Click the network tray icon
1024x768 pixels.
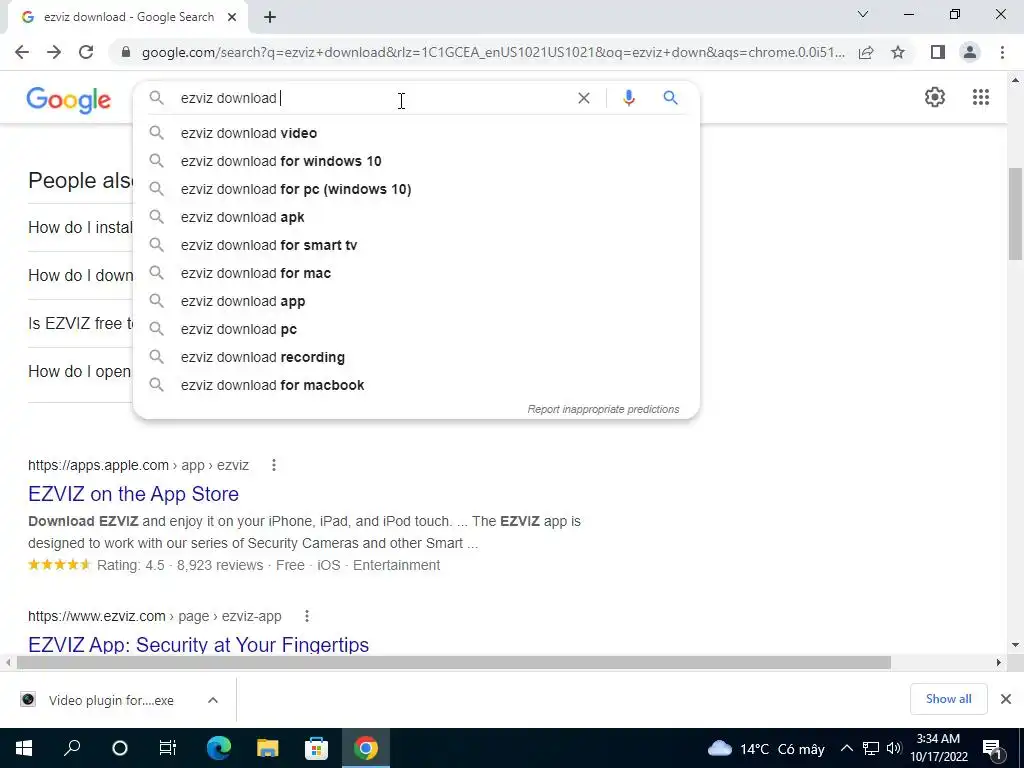tap(871, 748)
